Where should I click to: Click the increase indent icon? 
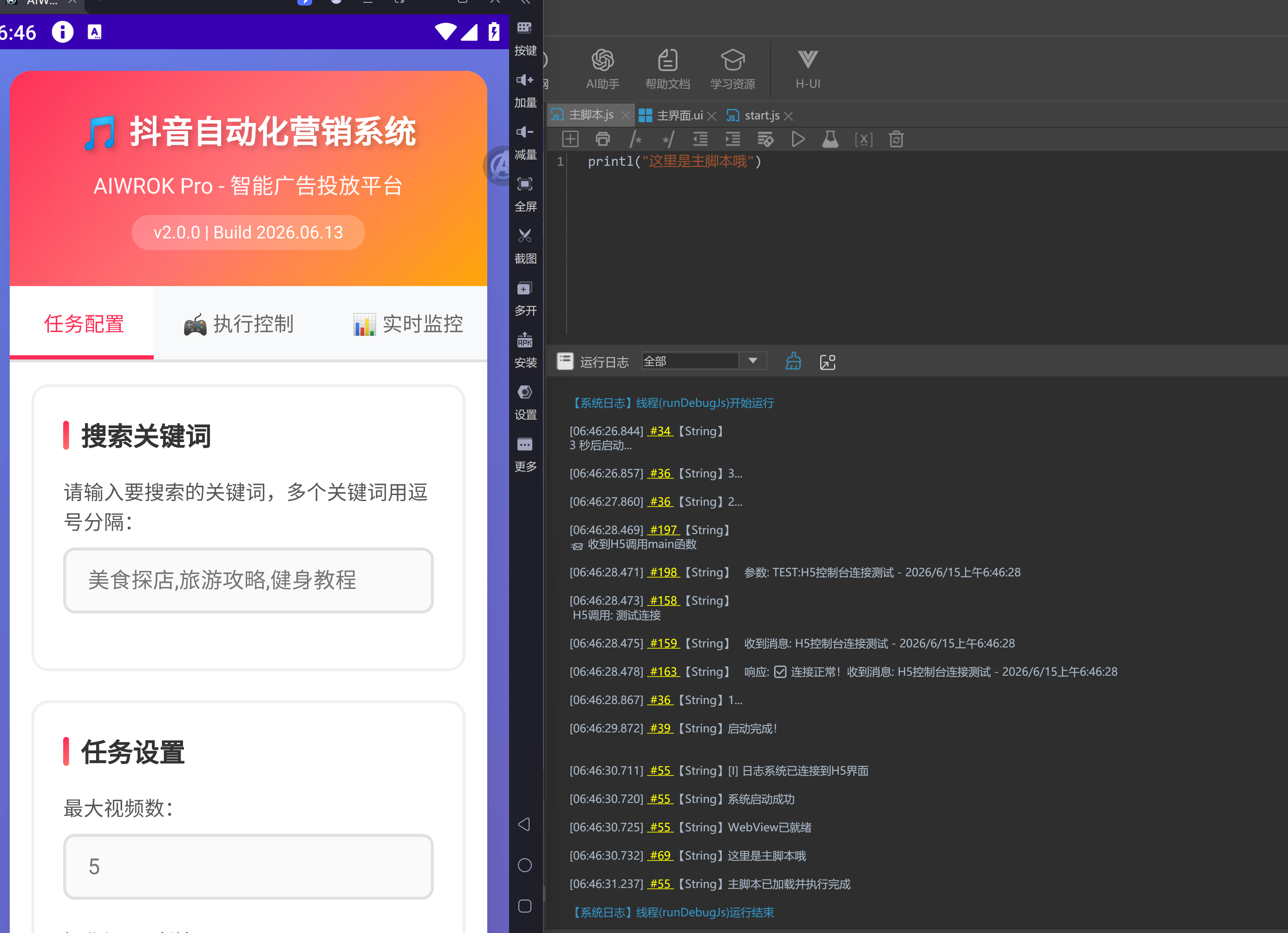click(732, 139)
